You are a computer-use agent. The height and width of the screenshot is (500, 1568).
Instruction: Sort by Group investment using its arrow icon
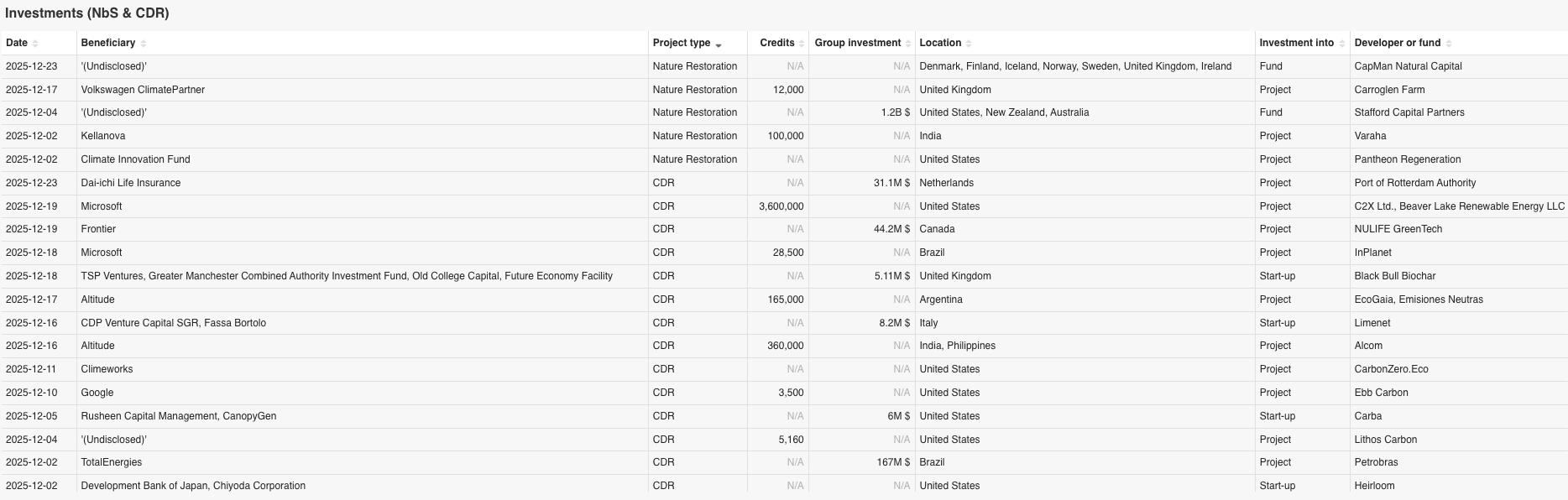point(907,44)
